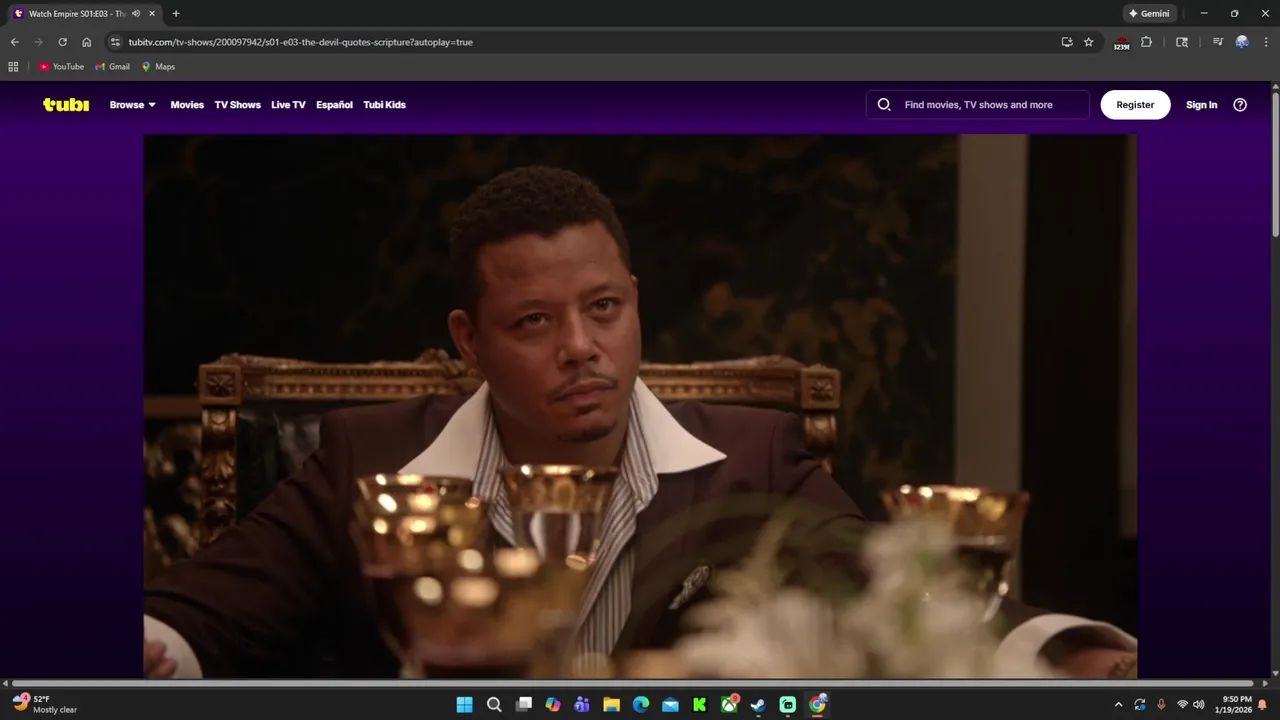The image size is (1280, 720).
Task: Open the Google Lens search icon in toolbar
Action: [1182, 42]
